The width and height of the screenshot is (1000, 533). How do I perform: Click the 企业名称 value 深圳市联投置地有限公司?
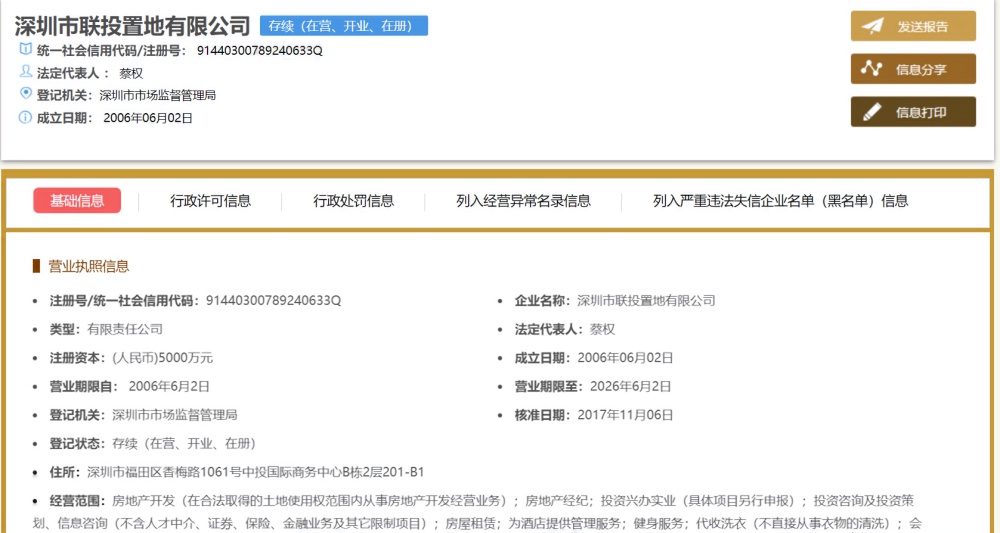tap(647, 300)
